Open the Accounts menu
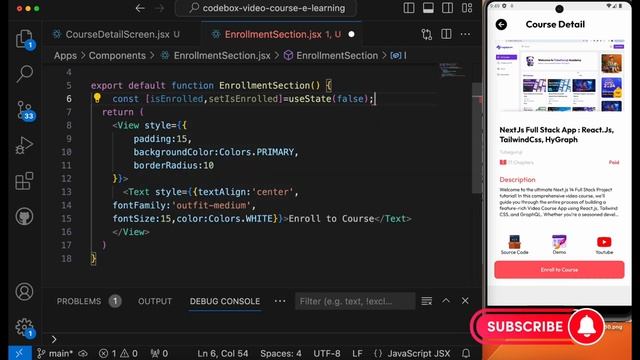 pos(24,291)
